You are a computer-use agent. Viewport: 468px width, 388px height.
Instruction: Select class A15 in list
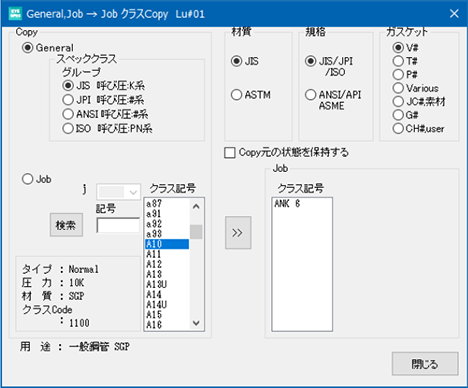pyautogui.click(x=167, y=314)
